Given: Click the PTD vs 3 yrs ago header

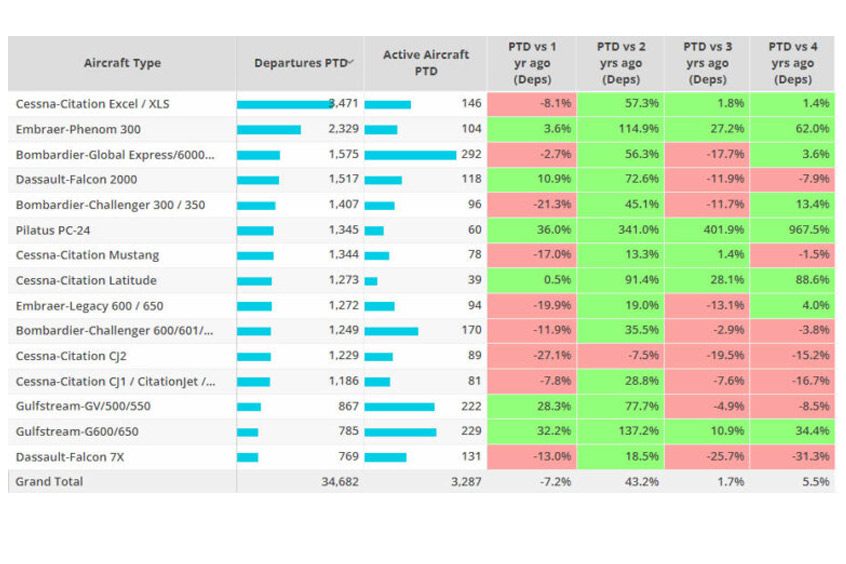Looking at the screenshot, I should click(x=707, y=63).
